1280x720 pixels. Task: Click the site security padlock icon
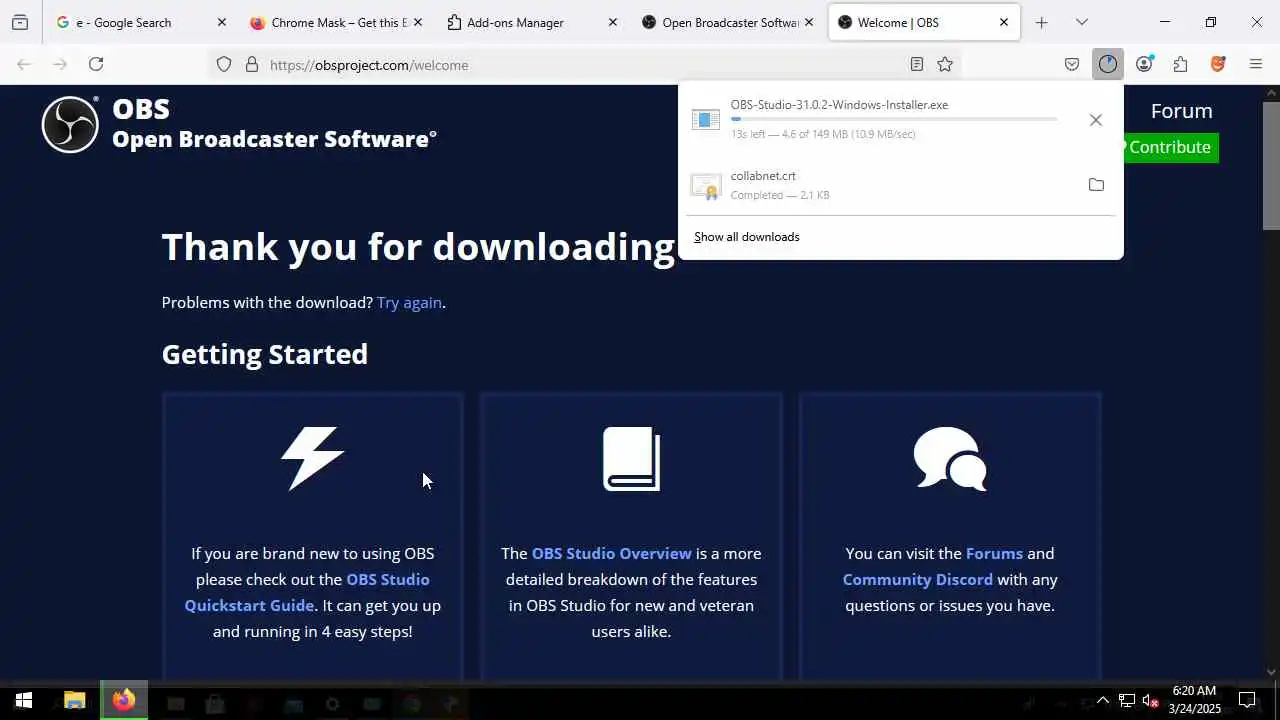(x=252, y=64)
